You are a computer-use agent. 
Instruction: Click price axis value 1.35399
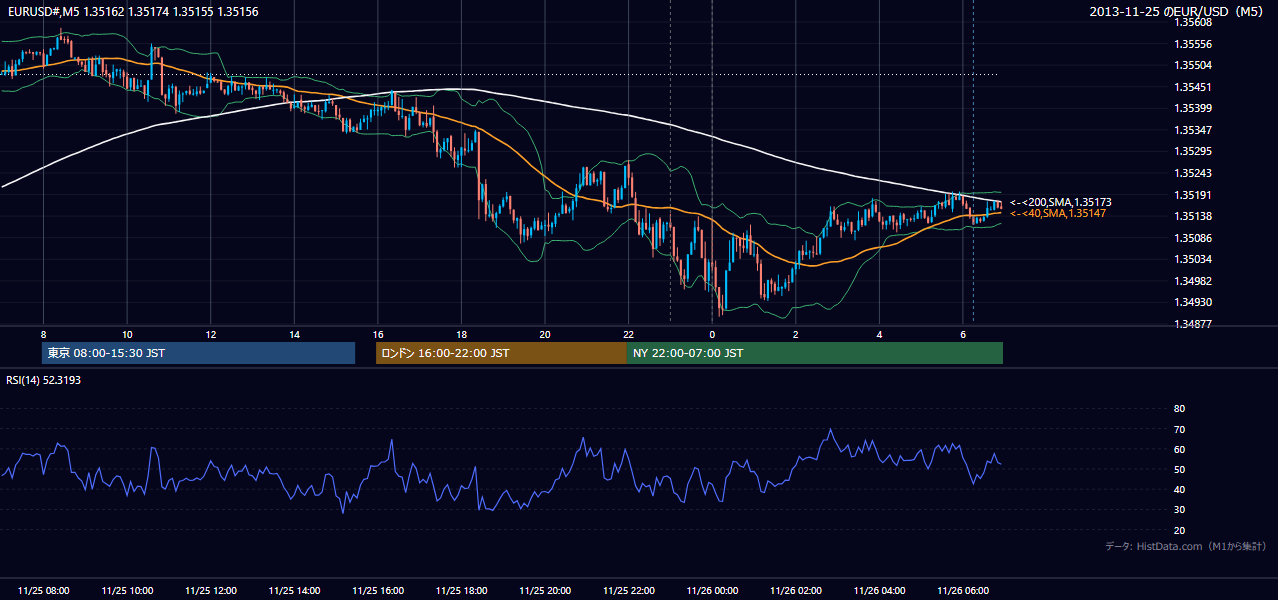click(1192, 108)
